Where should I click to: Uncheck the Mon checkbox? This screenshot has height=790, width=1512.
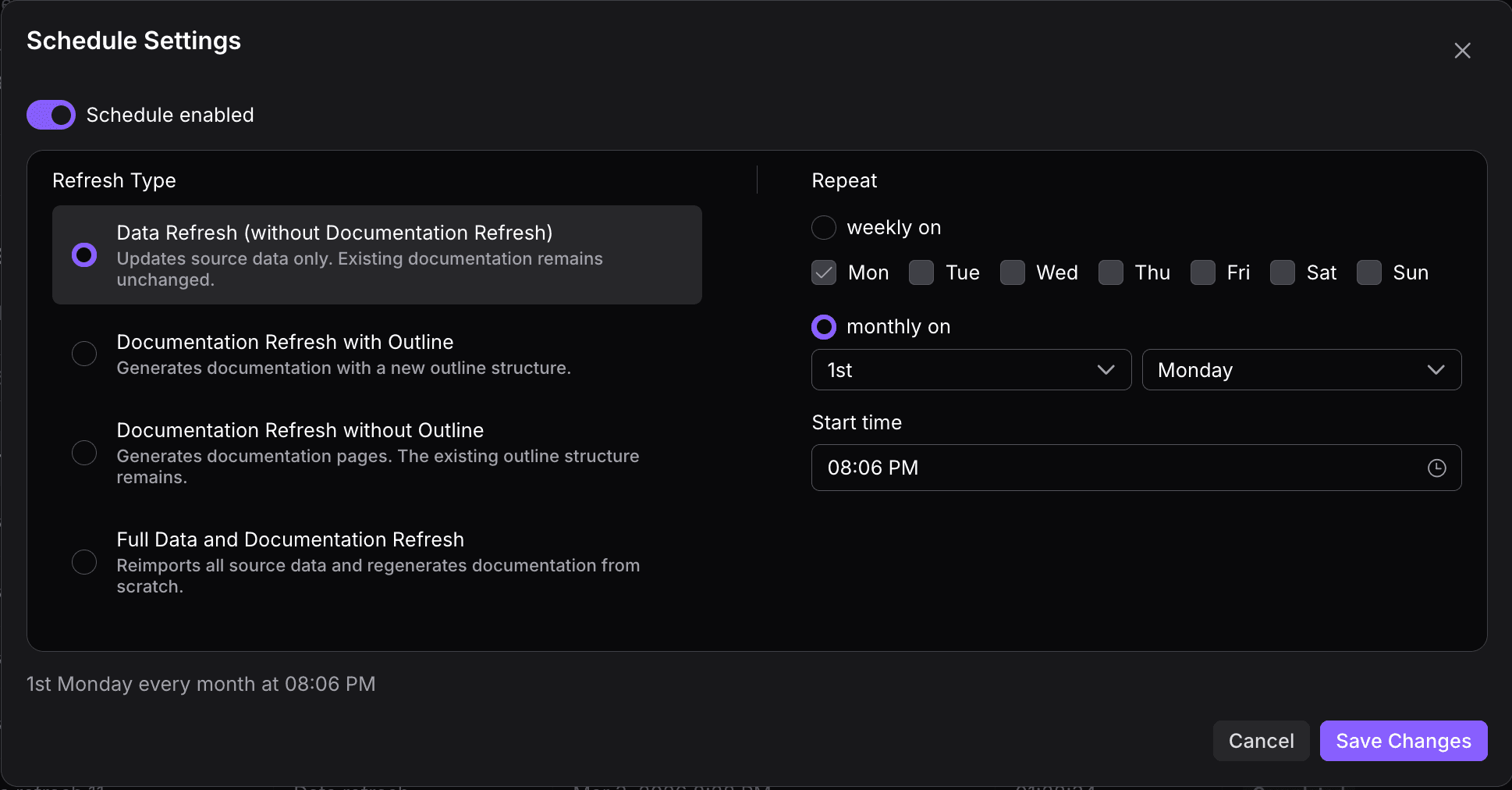[823, 272]
